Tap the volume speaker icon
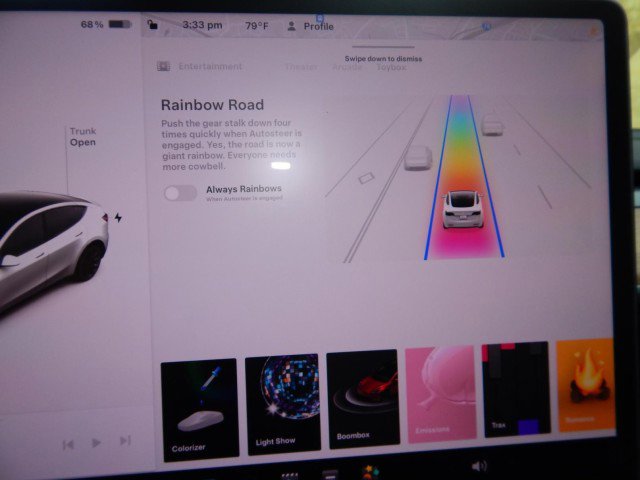 [479, 466]
